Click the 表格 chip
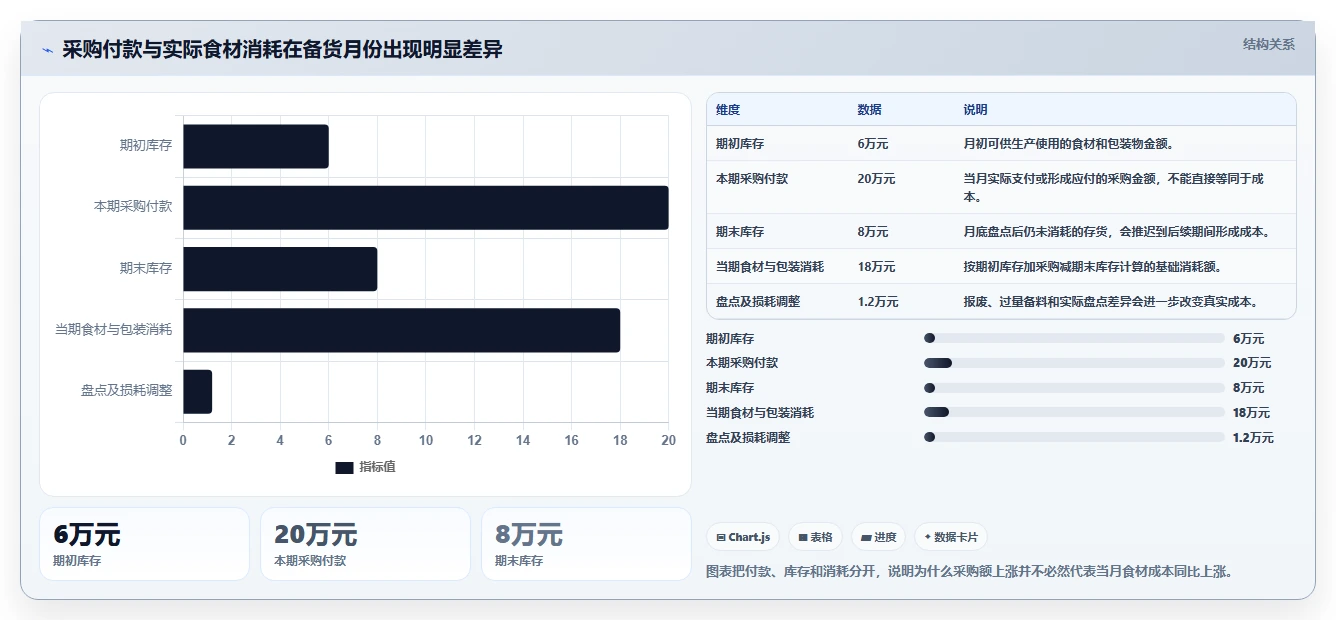 [816, 537]
